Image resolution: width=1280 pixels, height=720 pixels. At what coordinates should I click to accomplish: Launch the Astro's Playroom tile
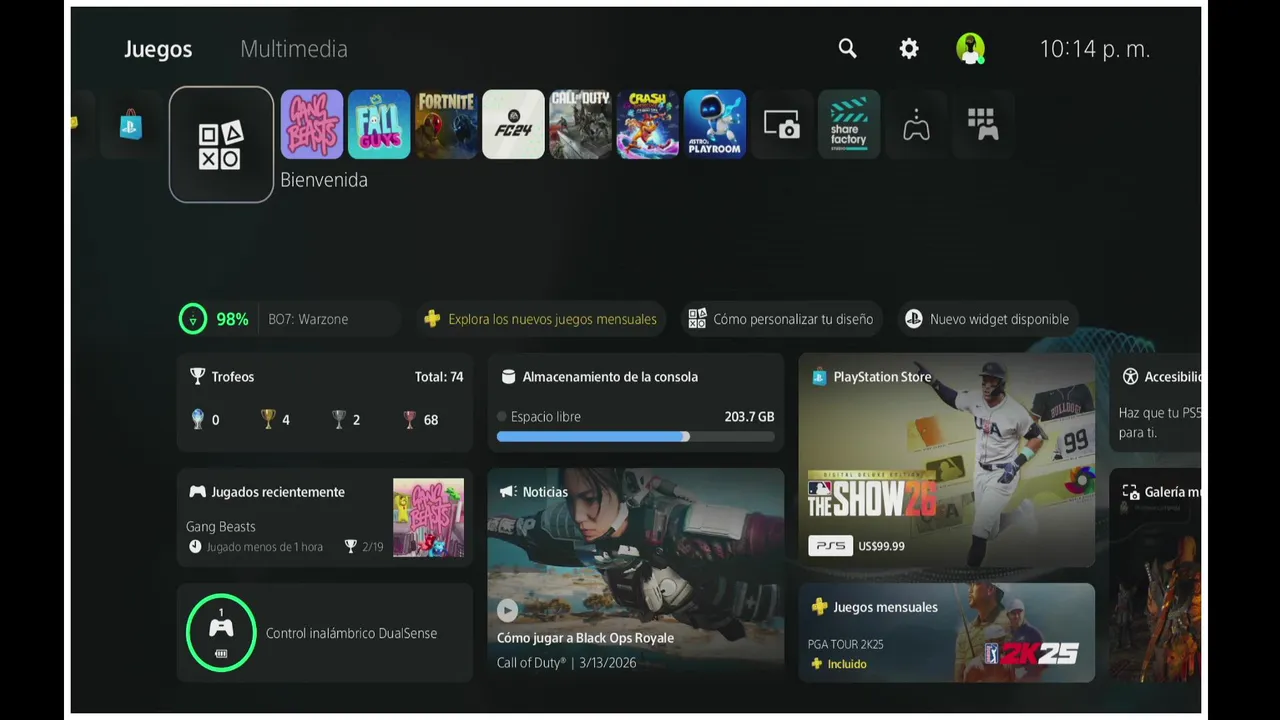[x=715, y=124]
